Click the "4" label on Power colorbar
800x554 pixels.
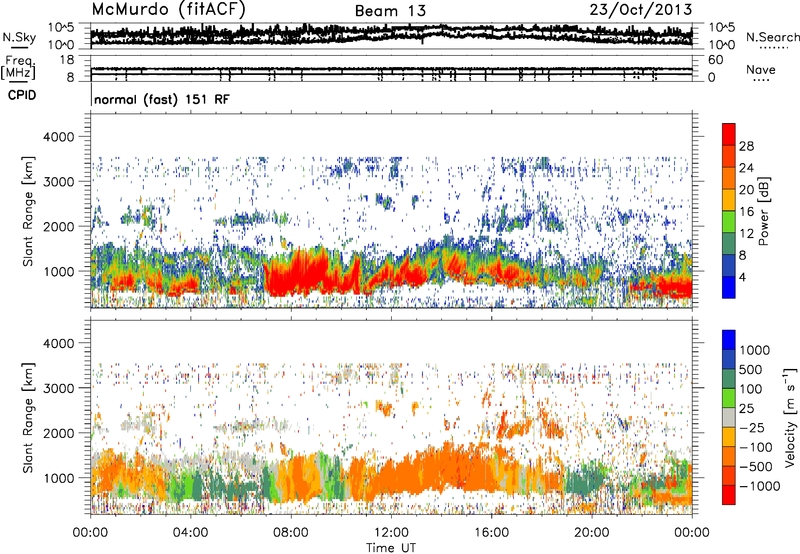pos(742,278)
